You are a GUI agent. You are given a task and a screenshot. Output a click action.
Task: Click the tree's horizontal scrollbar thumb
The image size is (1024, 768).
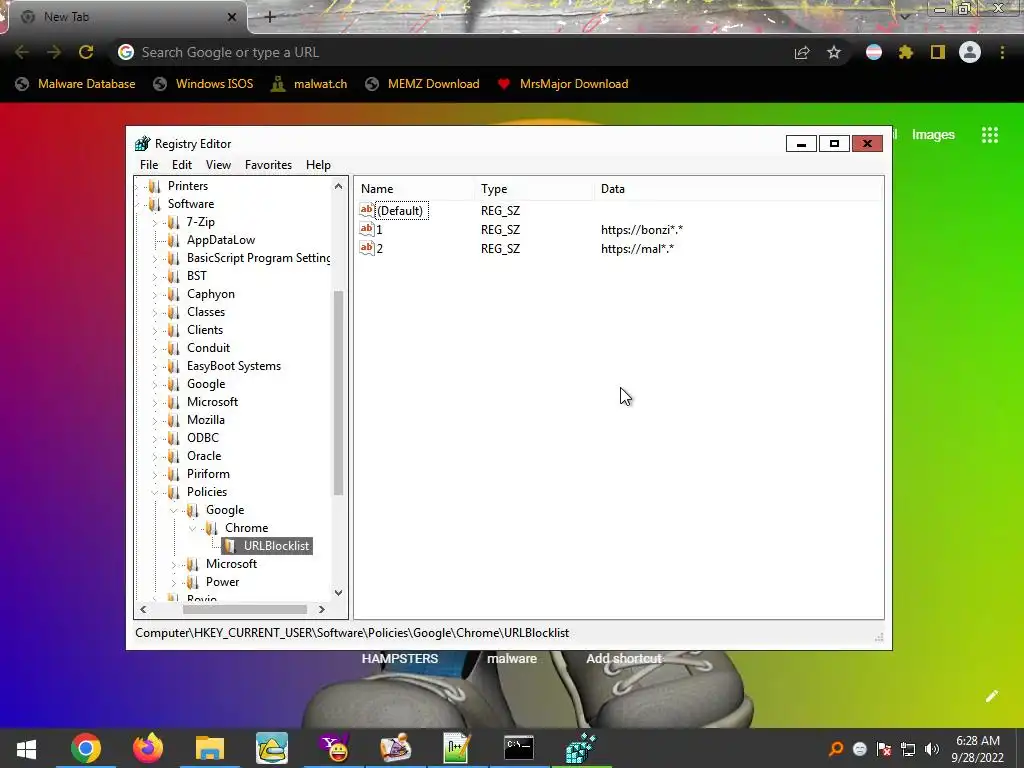pos(245,609)
